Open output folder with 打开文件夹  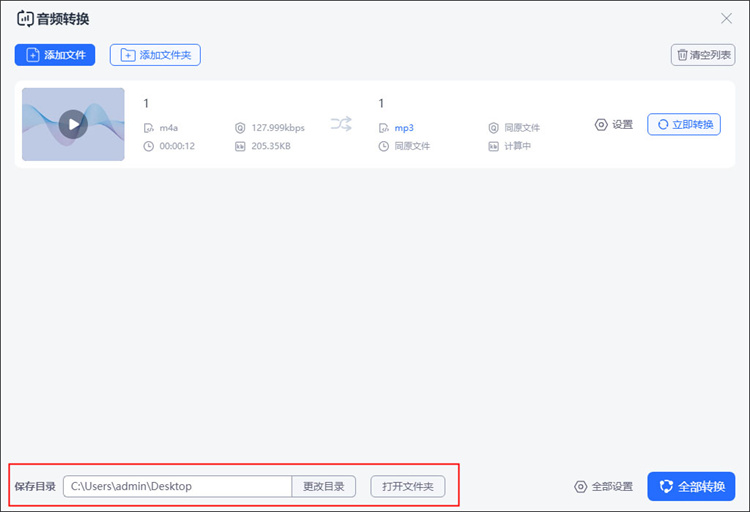pyautogui.click(x=408, y=487)
